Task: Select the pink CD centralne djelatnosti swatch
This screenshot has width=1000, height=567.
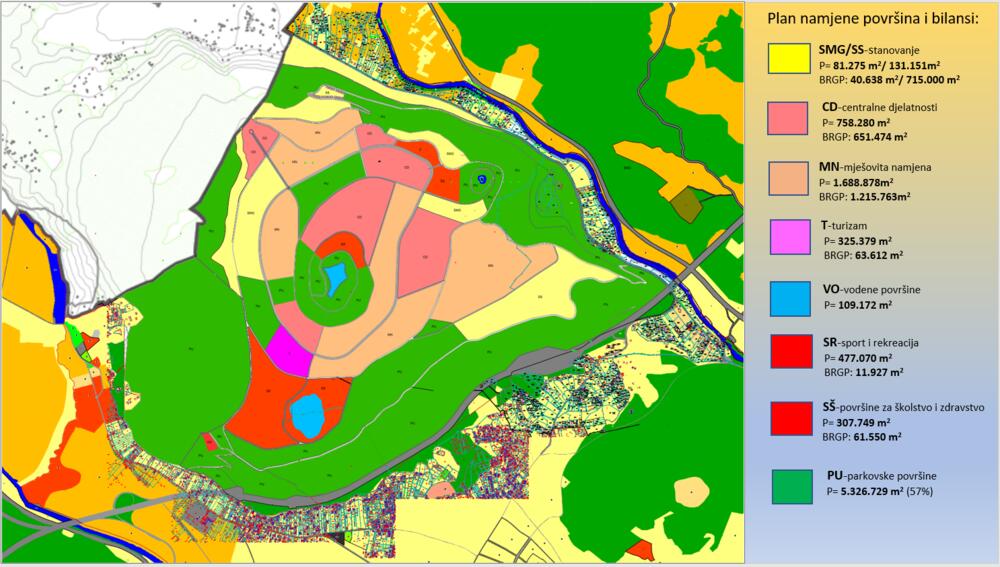Action: pos(789,118)
